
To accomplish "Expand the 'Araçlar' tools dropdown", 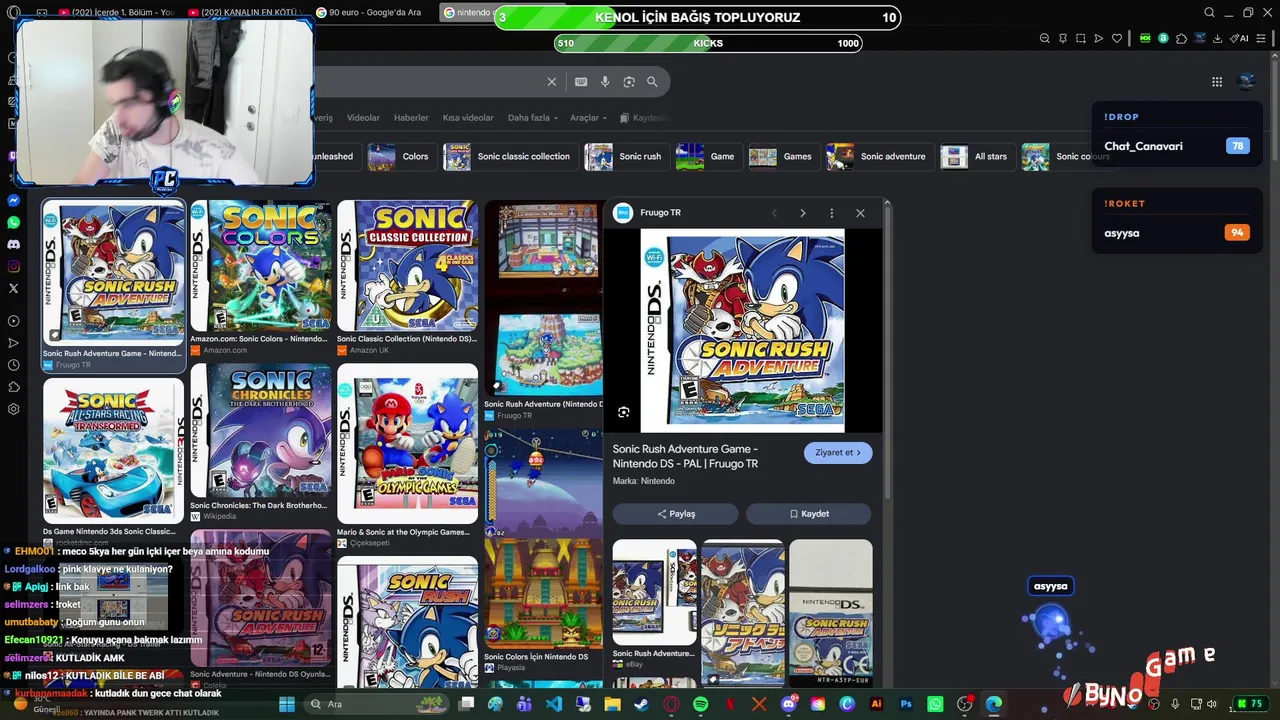I will point(588,118).
